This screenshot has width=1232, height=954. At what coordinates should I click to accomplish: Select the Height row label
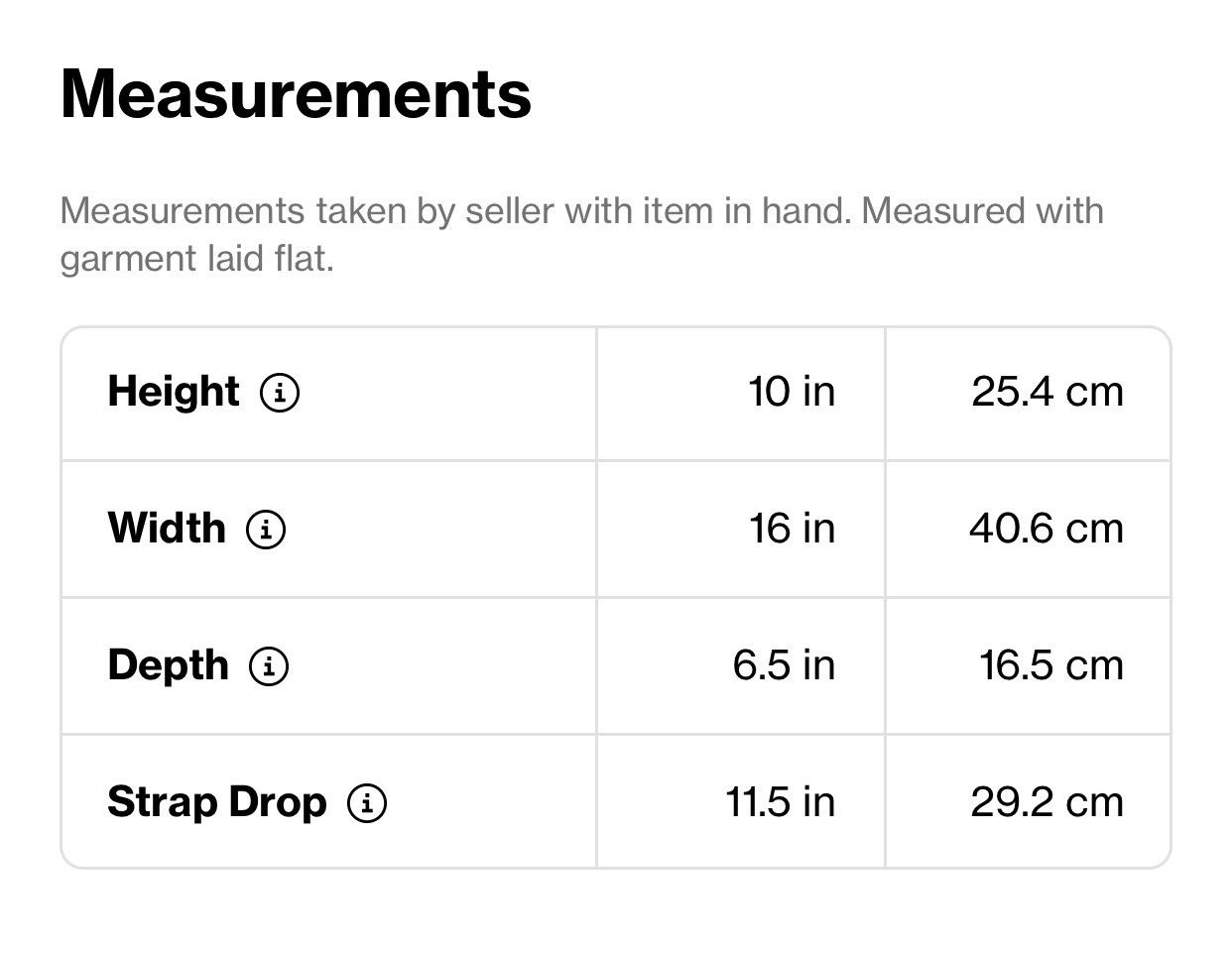point(174,392)
